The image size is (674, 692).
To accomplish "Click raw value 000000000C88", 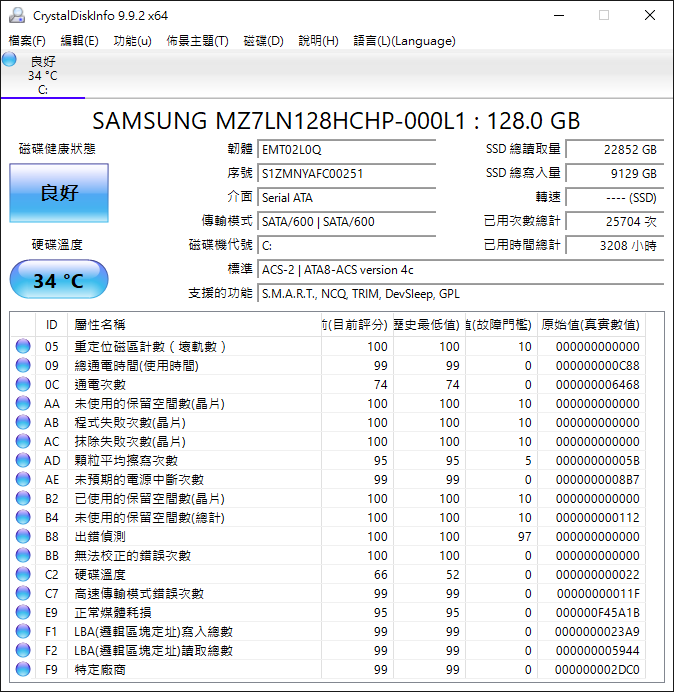I will coord(598,365).
